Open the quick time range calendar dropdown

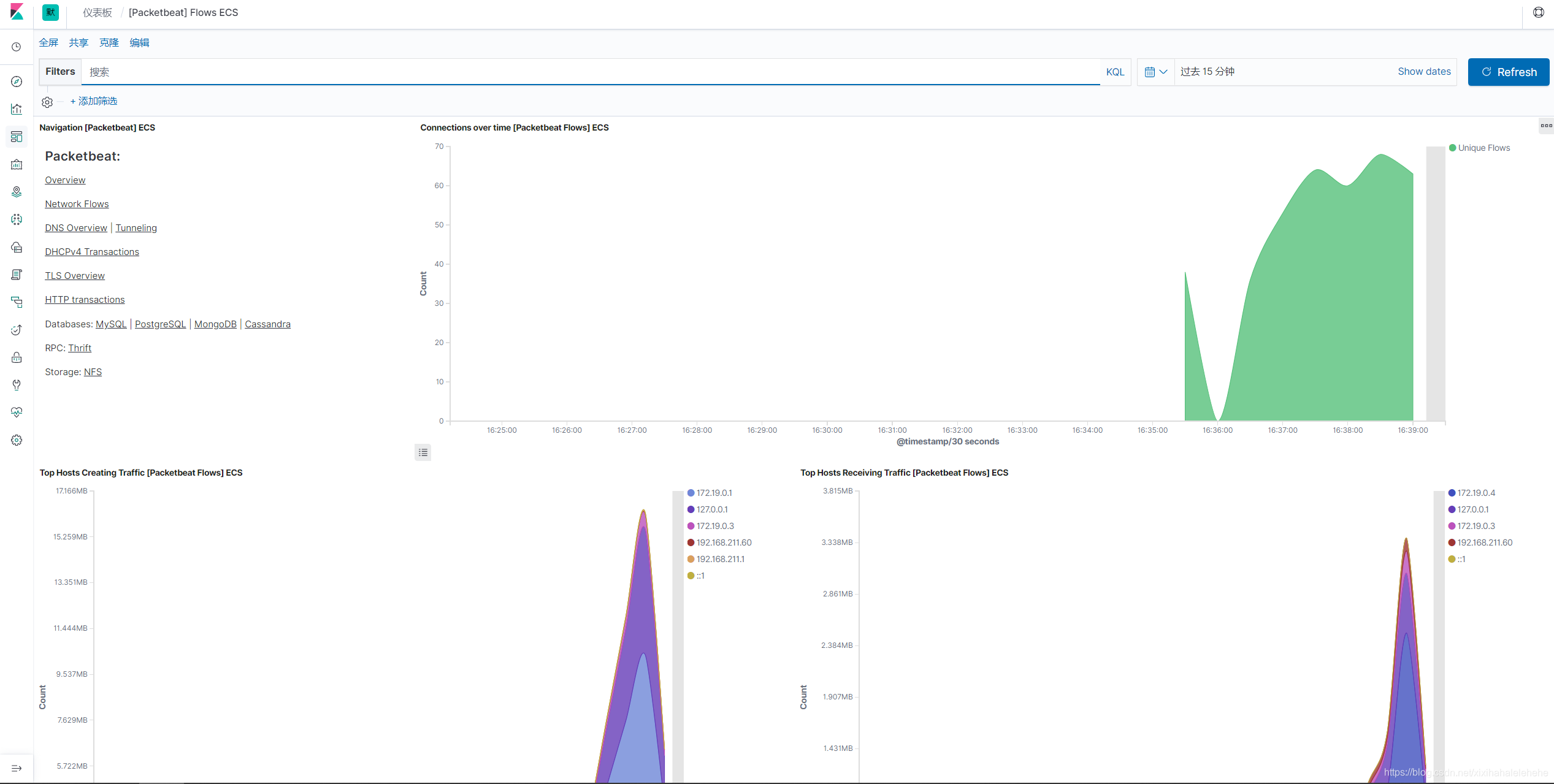(1156, 72)
